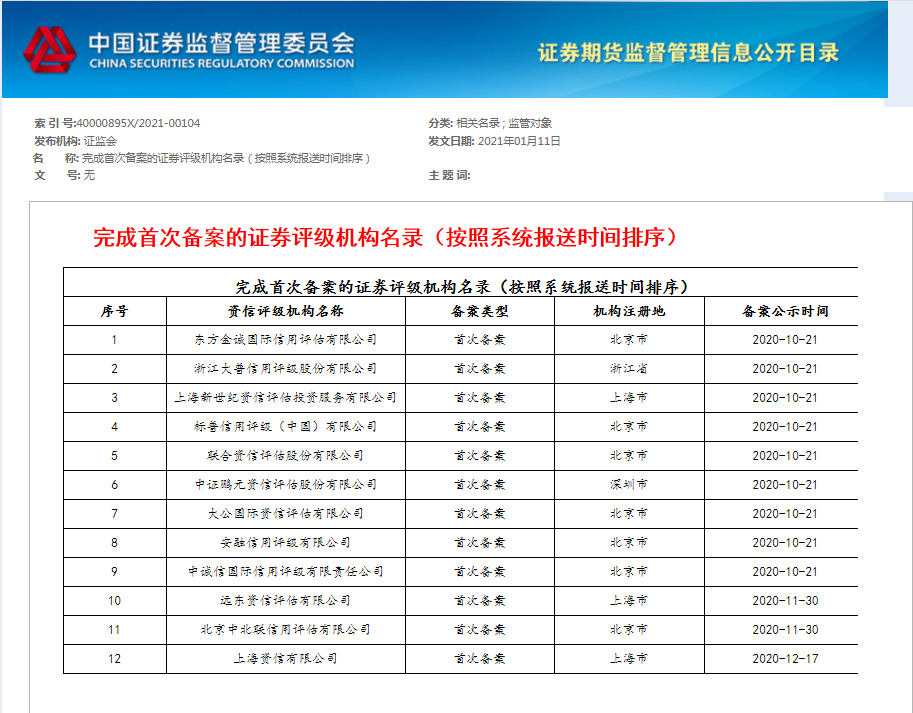
Task: Click the red document heading title
Action: point(385,237)
